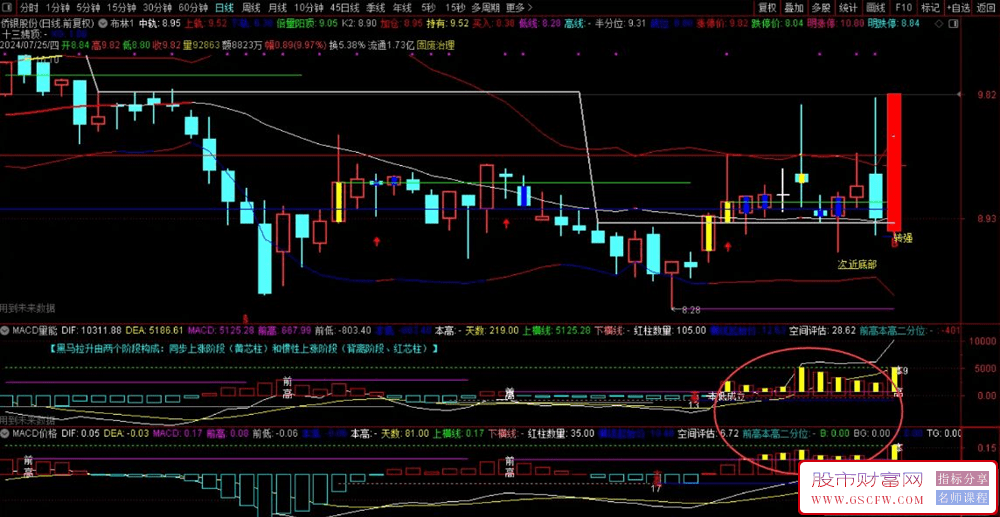1000x517 pixels.
Task: Open the MACD量能 indicator settings circle
Action: point(5,330)
